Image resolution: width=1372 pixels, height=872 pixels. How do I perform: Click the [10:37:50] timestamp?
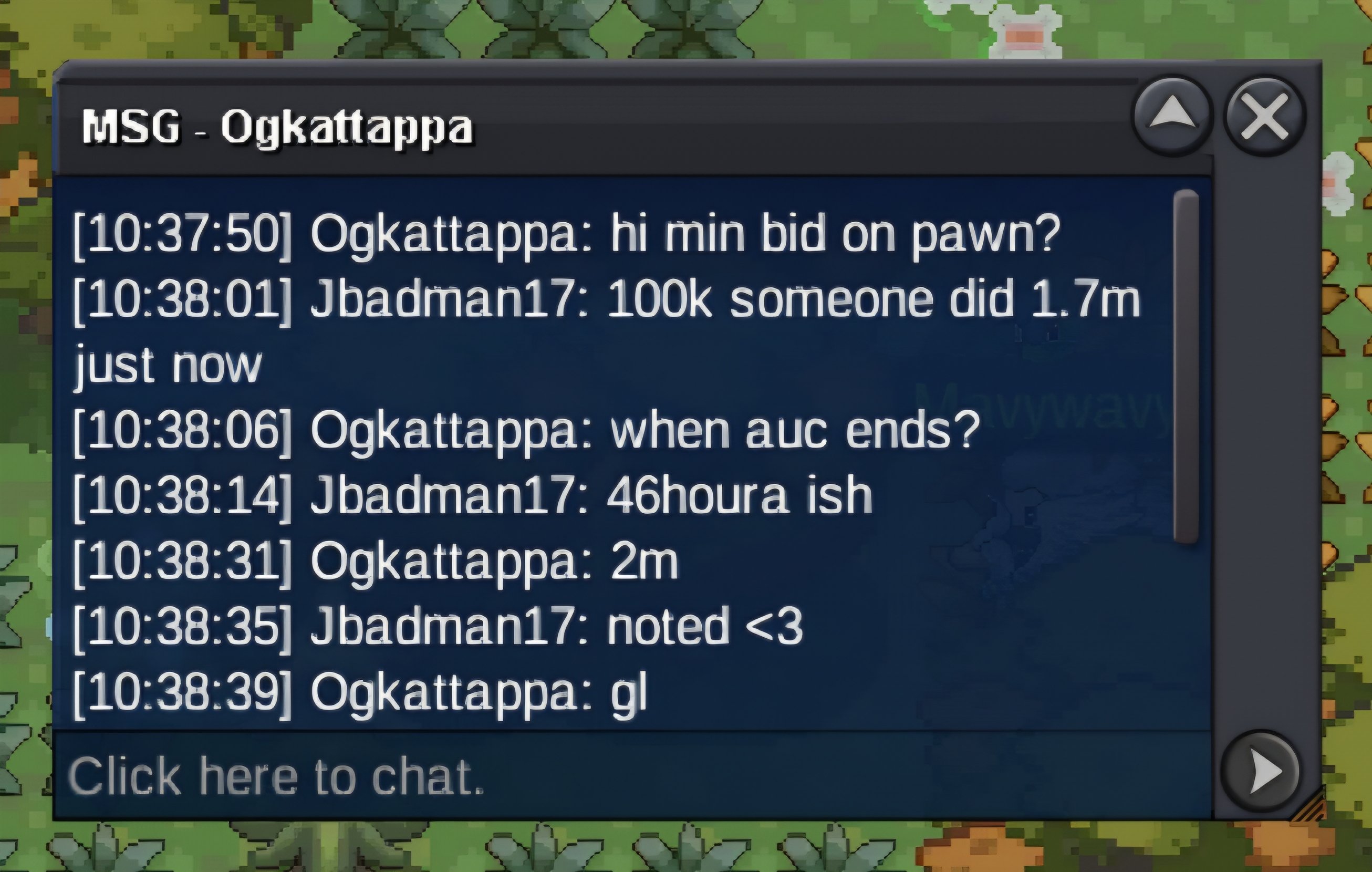182,234
